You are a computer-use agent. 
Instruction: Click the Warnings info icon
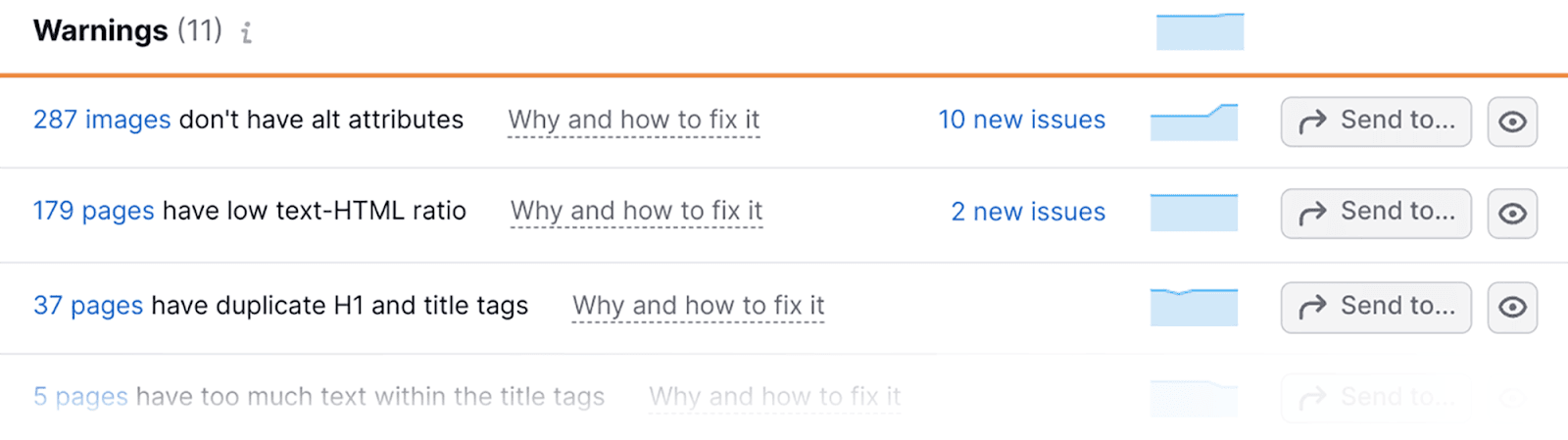click(247, 33)
